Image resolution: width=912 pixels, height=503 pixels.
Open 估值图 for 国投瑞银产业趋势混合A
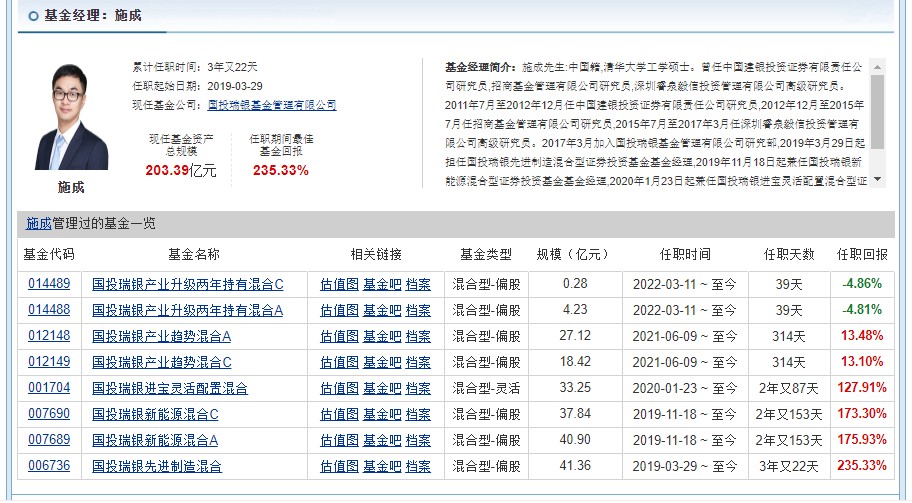coord(340,336)
